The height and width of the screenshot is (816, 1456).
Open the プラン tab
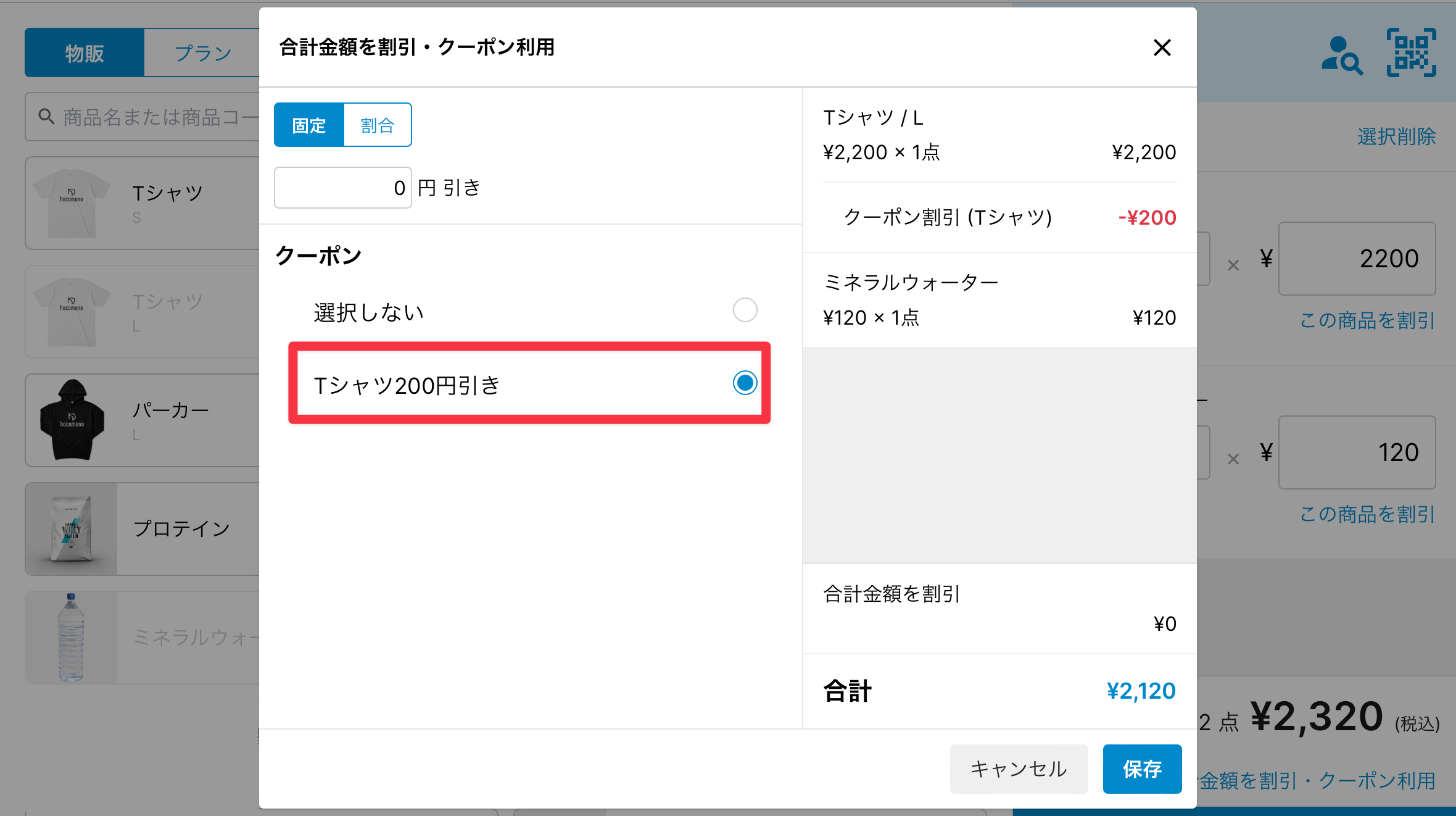click(202, 53)
